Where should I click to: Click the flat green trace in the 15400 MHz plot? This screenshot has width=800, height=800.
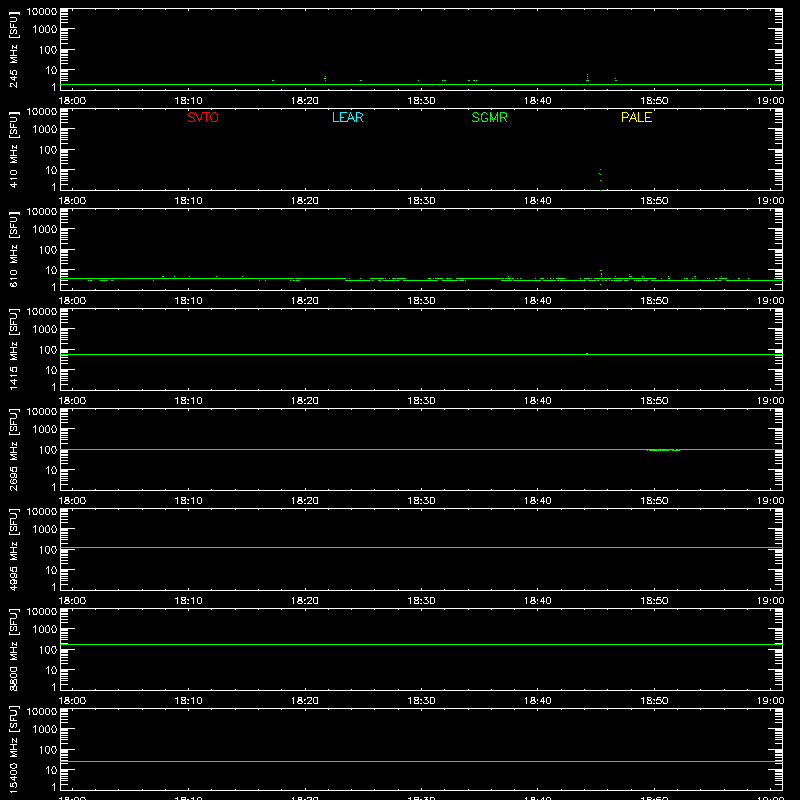coord(421,761)
